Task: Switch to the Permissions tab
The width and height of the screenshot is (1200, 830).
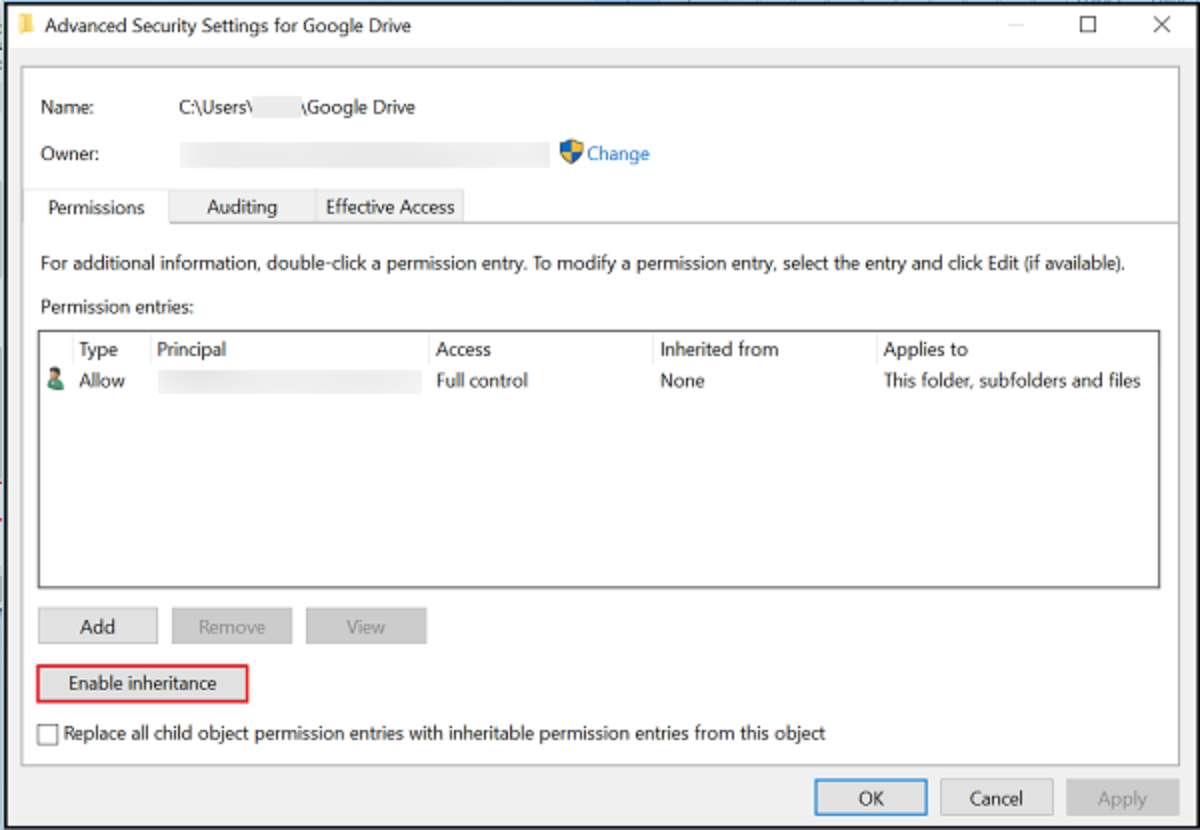Action: click(96, 208)
